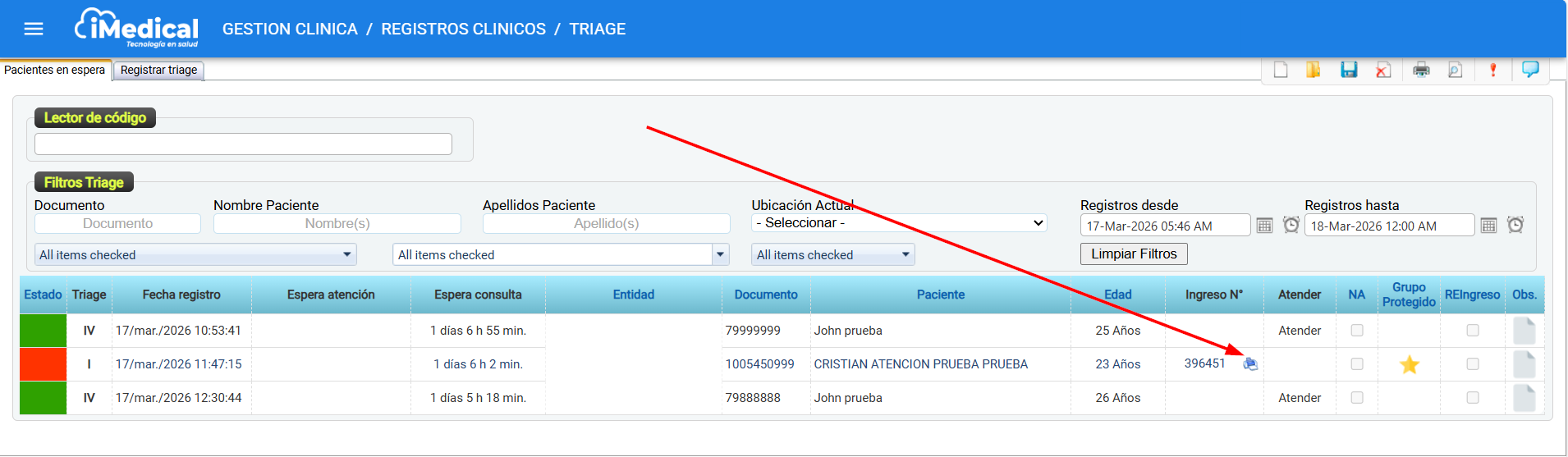Open the print preview magnifier icon

pos(1455,70)
